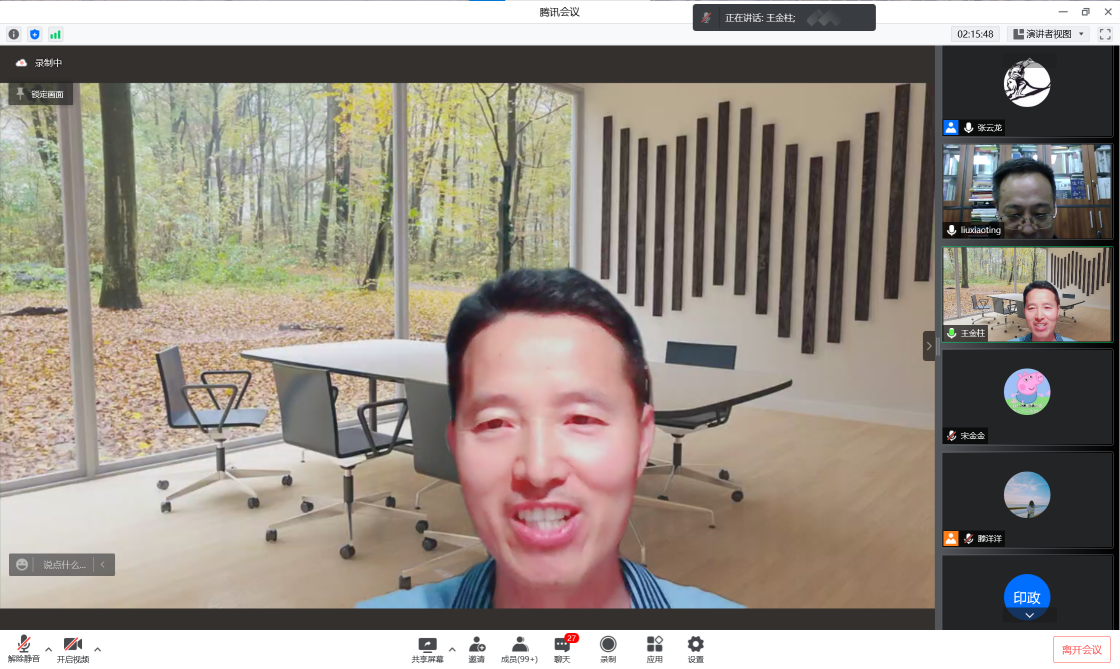Open the 邀请 (invite) icon

tap(477, 649)
